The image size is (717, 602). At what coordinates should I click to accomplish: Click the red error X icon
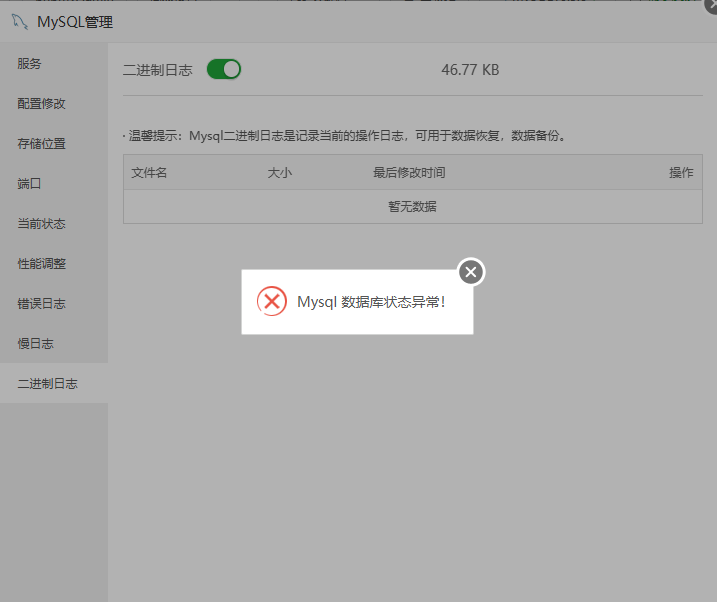[x=272, y=301]
